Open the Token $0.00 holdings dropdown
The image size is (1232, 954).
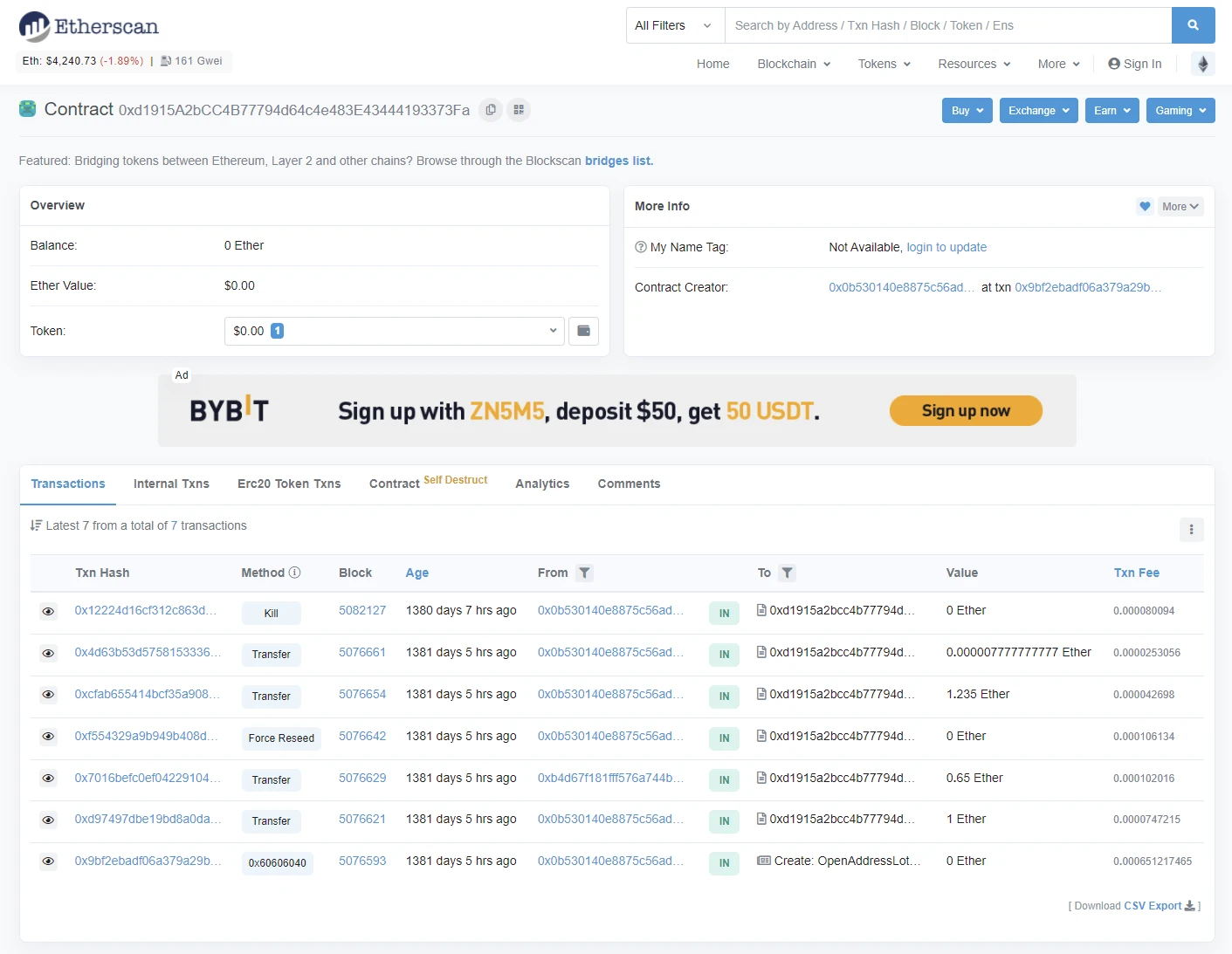click(x=394, y=331)
